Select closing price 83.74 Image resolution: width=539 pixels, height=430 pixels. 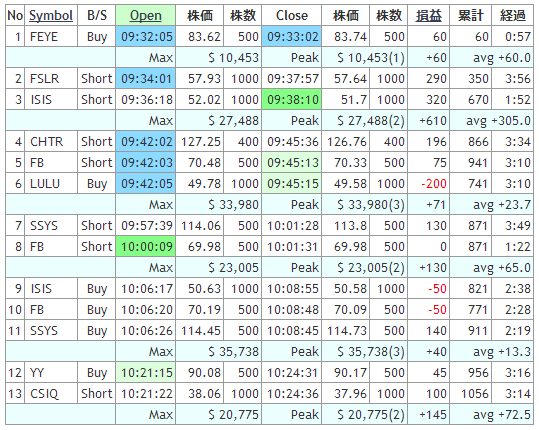[351, 36]
